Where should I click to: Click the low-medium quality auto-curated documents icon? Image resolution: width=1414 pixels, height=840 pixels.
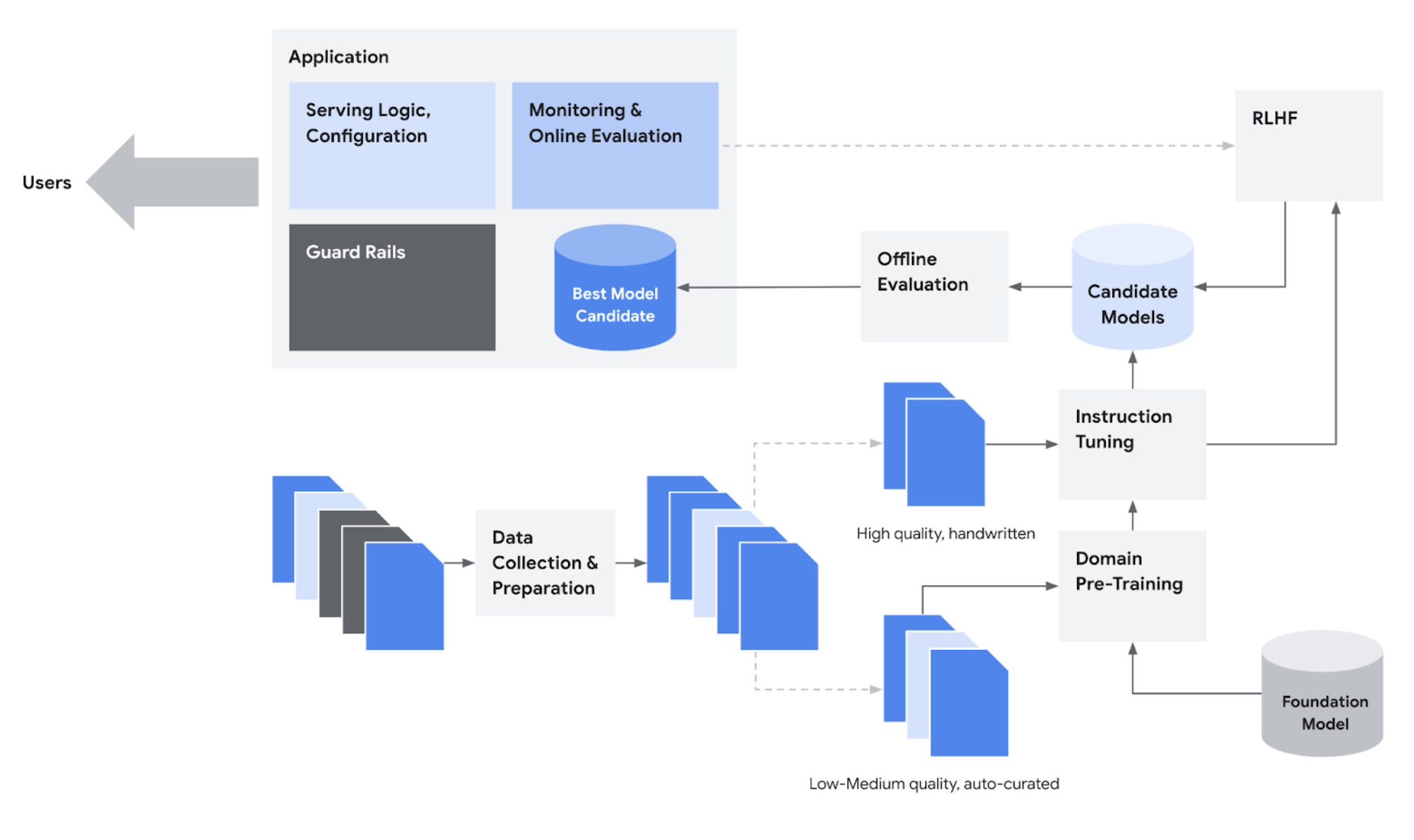[x=946, y=685]
